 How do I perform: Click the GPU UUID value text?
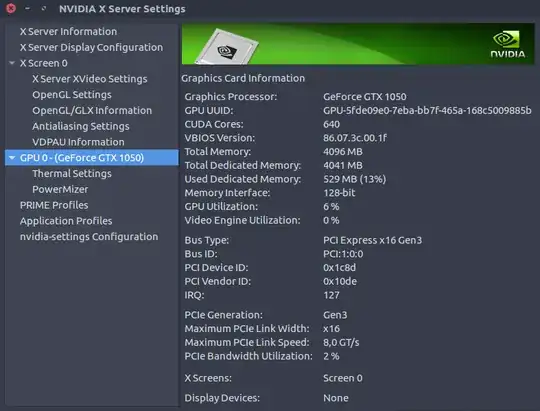point(427,111)
